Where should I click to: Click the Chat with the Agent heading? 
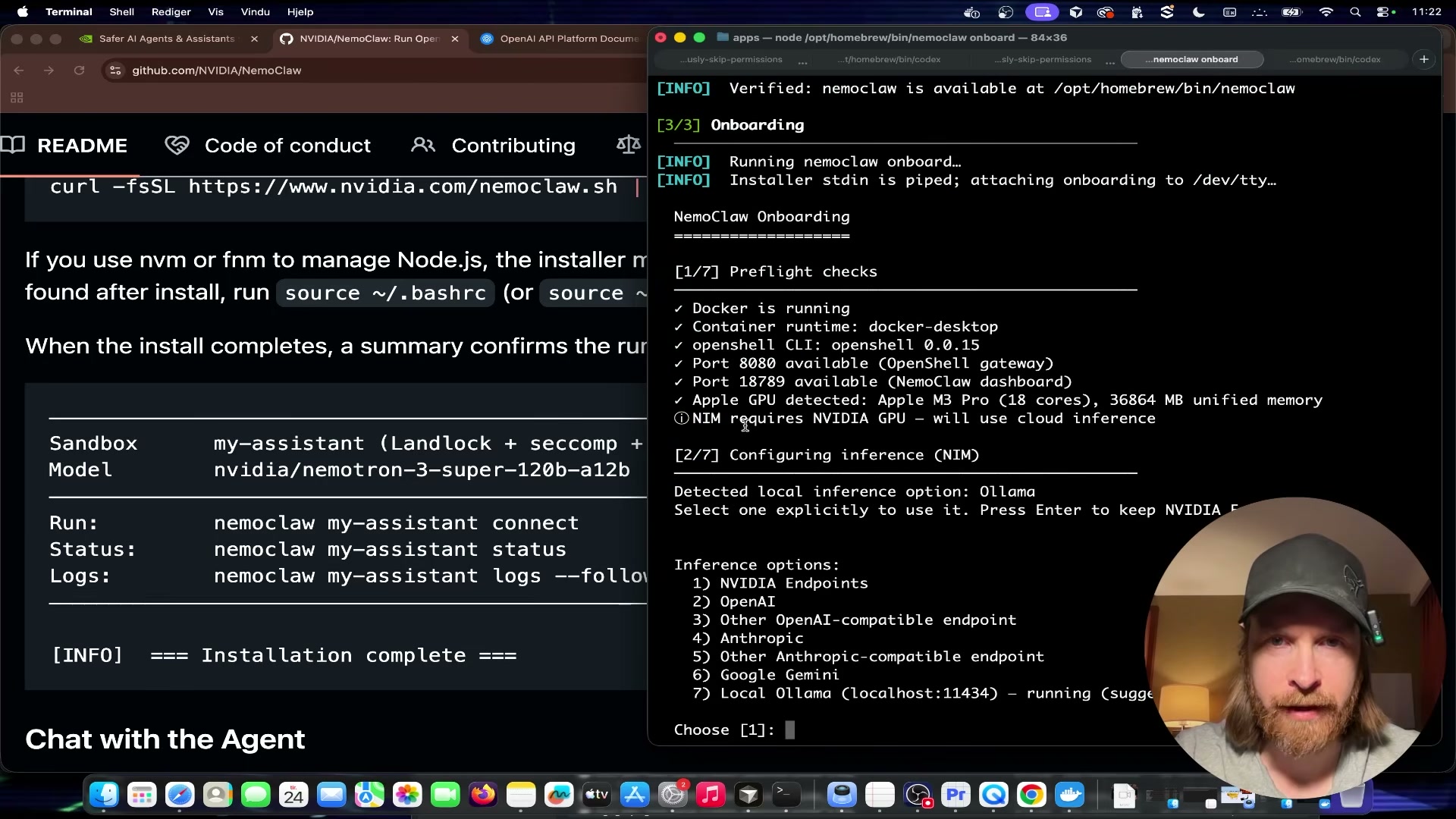(x=165, y=739)
